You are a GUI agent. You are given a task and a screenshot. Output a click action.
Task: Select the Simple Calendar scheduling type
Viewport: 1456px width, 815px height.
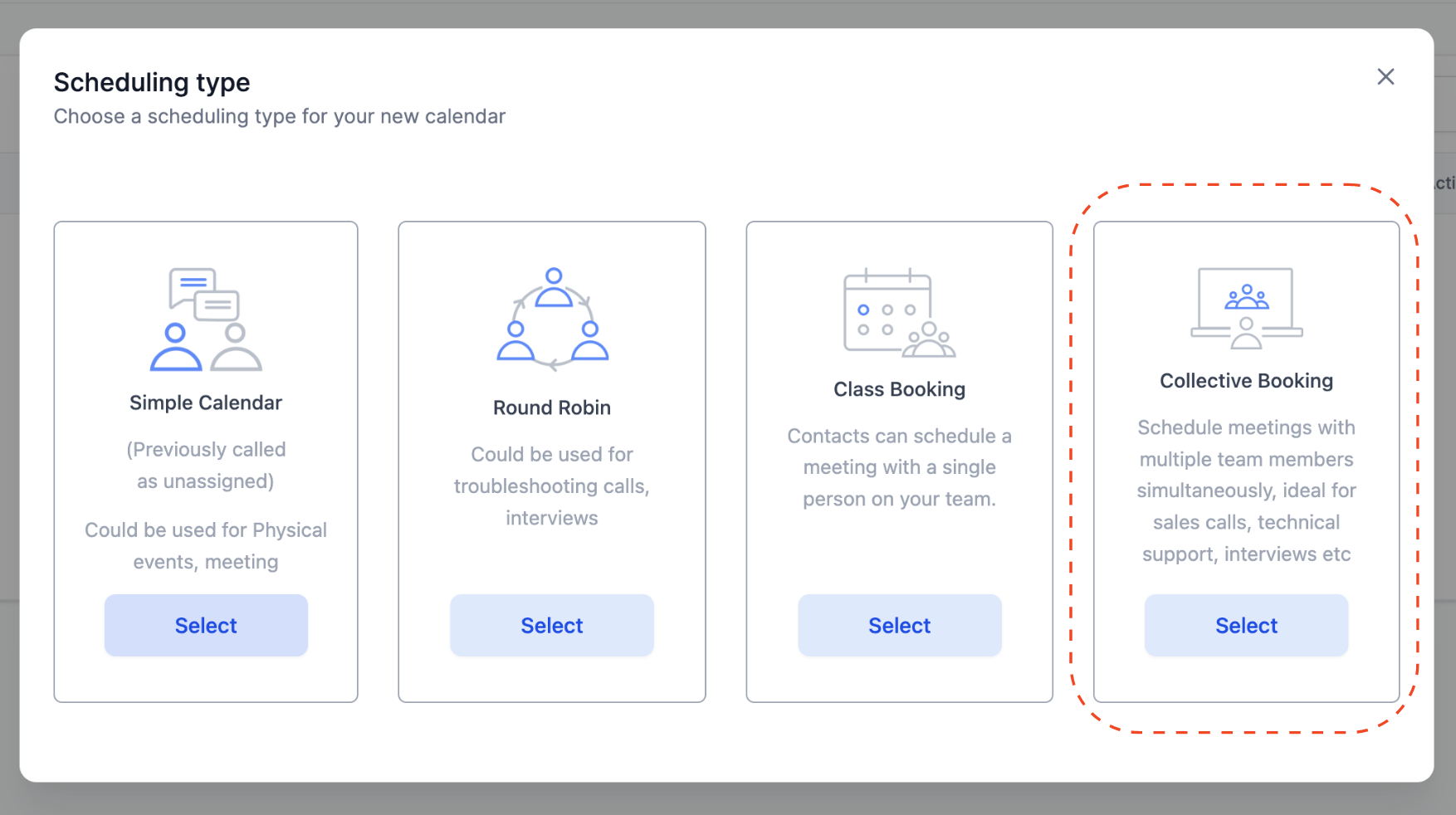206,625
